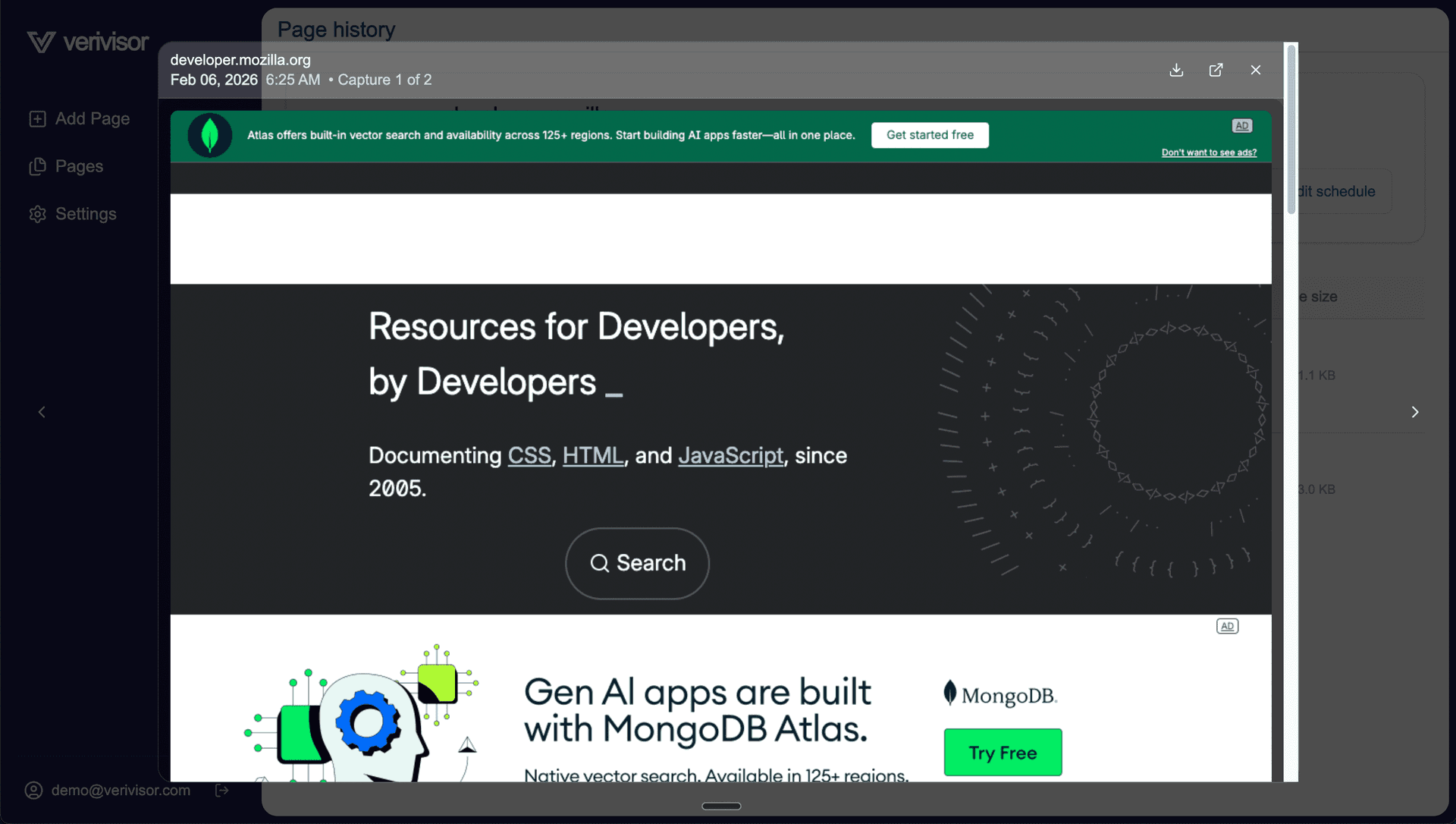Go to previous capture arrow
This screenshot has height=824, width=1456.
(42, 412)
